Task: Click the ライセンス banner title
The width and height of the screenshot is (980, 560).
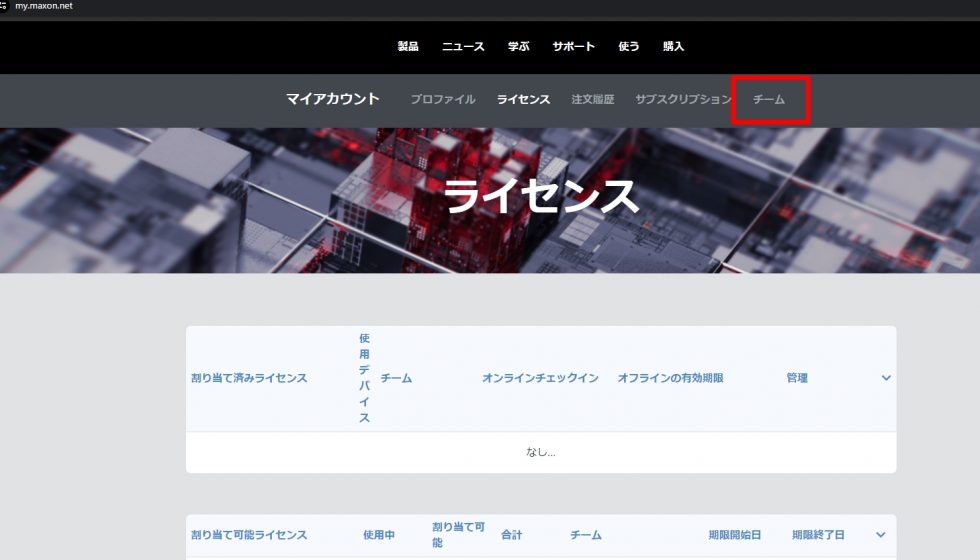Action: pos(541,196)
